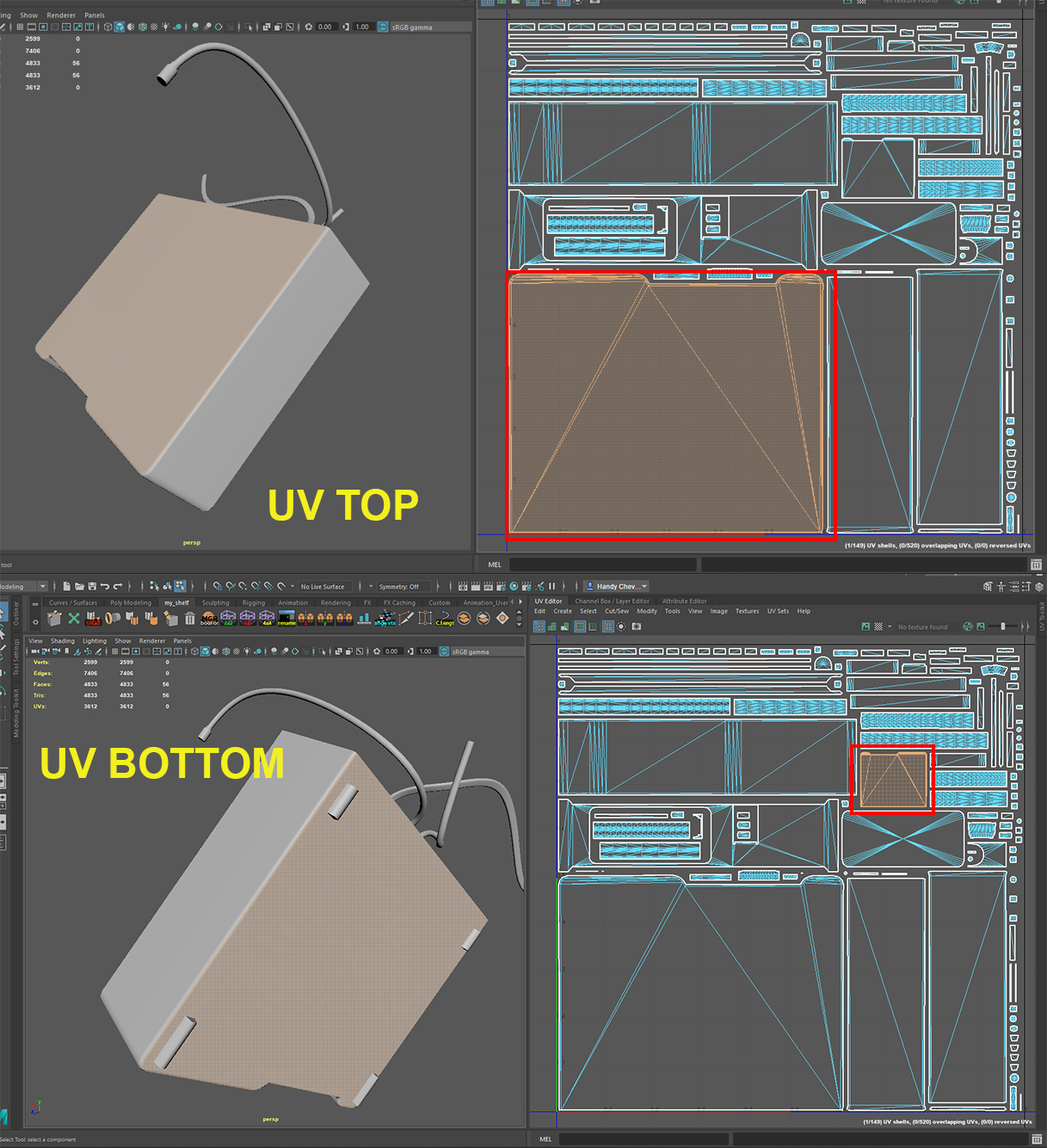
Task: Open the Cut/Sew menu in UV Editor
Action: tap(617, 611)
